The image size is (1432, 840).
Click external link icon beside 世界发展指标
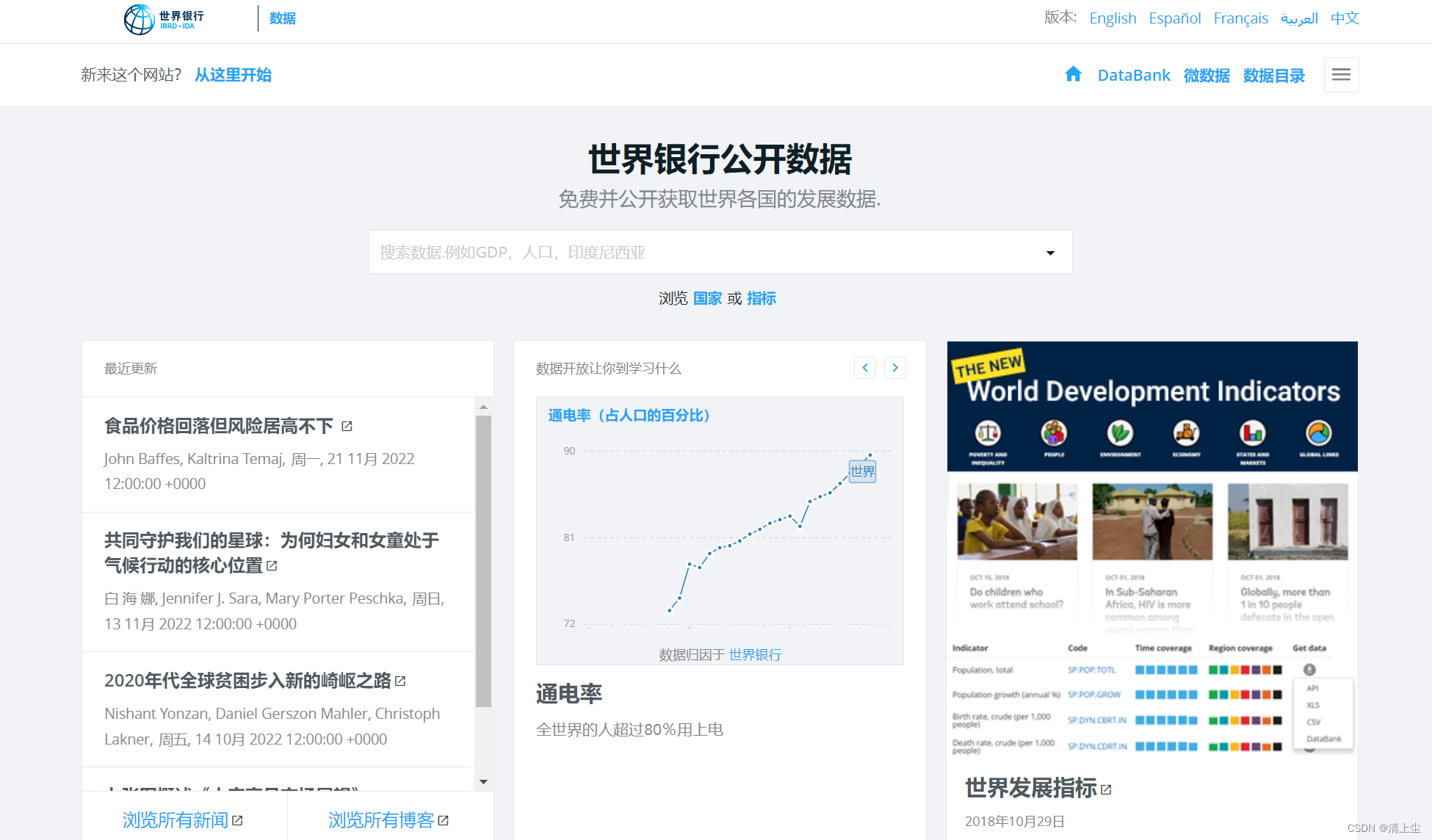point(1107,789)
